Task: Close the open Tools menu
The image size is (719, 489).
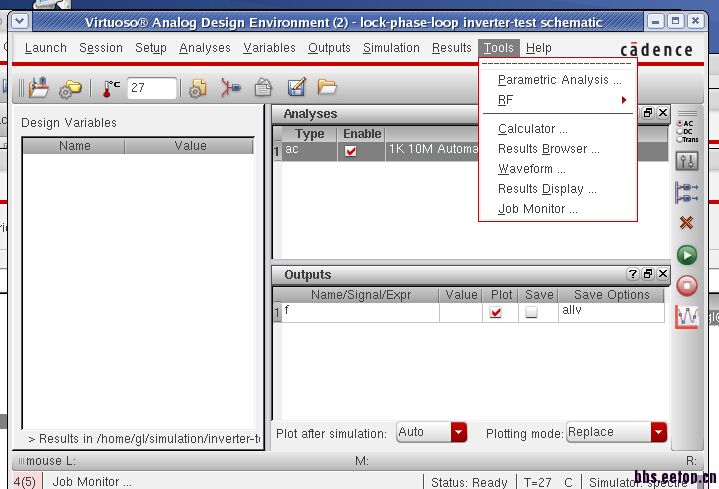Action: pyautogui.click(x=499, y=48)
